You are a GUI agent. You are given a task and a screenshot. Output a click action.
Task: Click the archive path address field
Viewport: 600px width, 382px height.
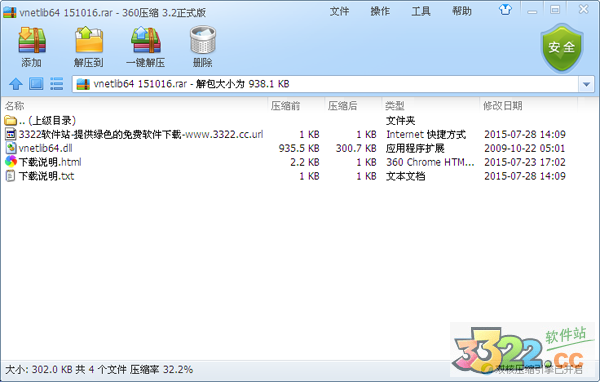325,84
